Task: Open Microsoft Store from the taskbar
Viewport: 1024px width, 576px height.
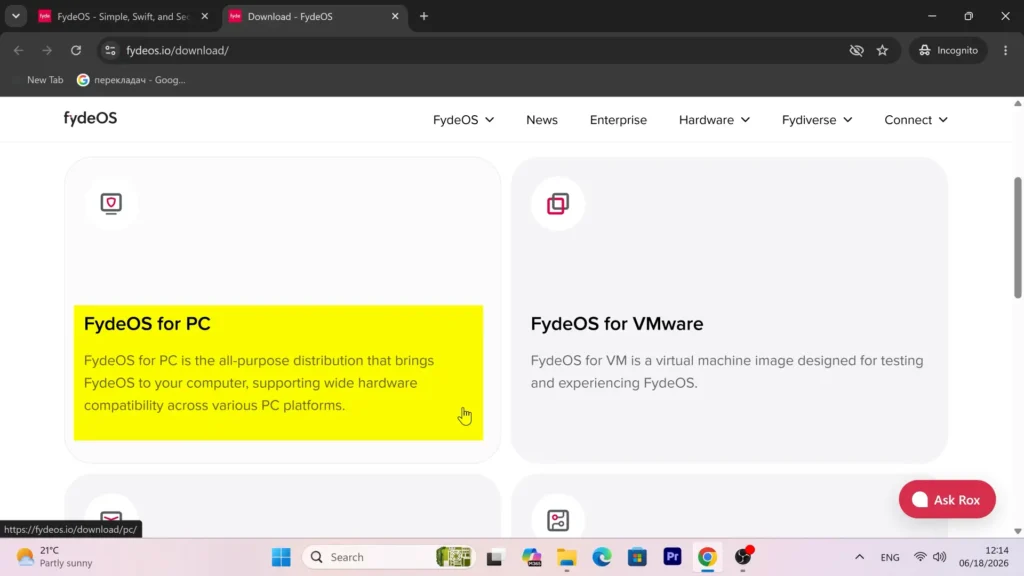Action: pos(637,557)
